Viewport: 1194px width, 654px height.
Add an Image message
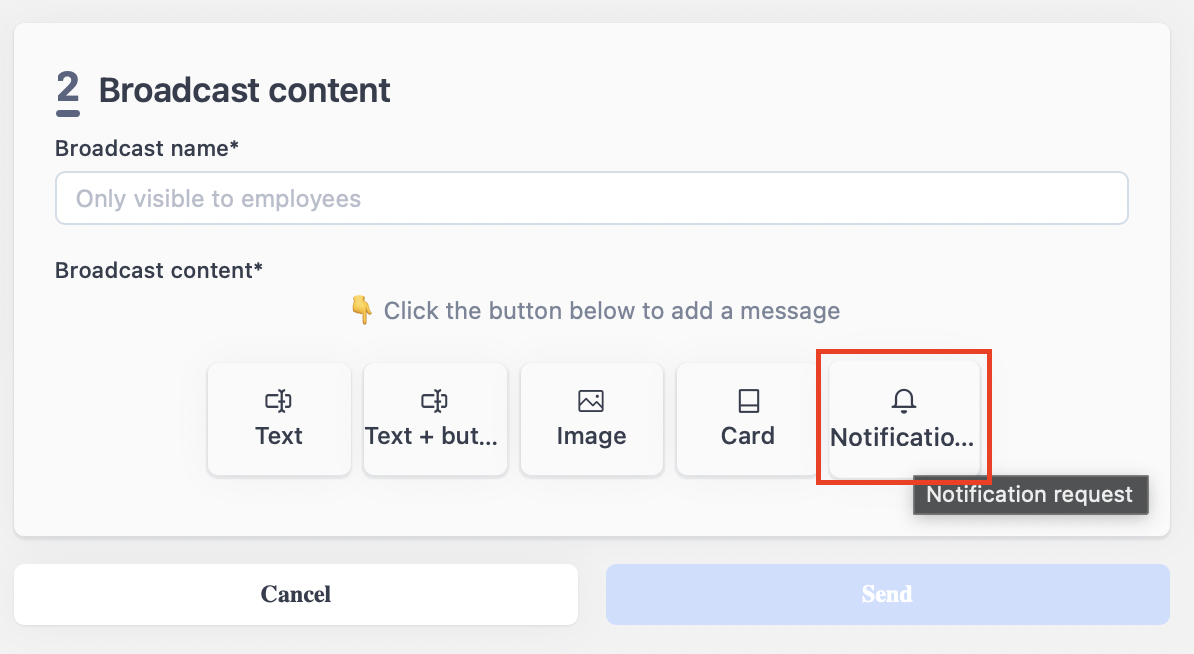coord(592,419)
